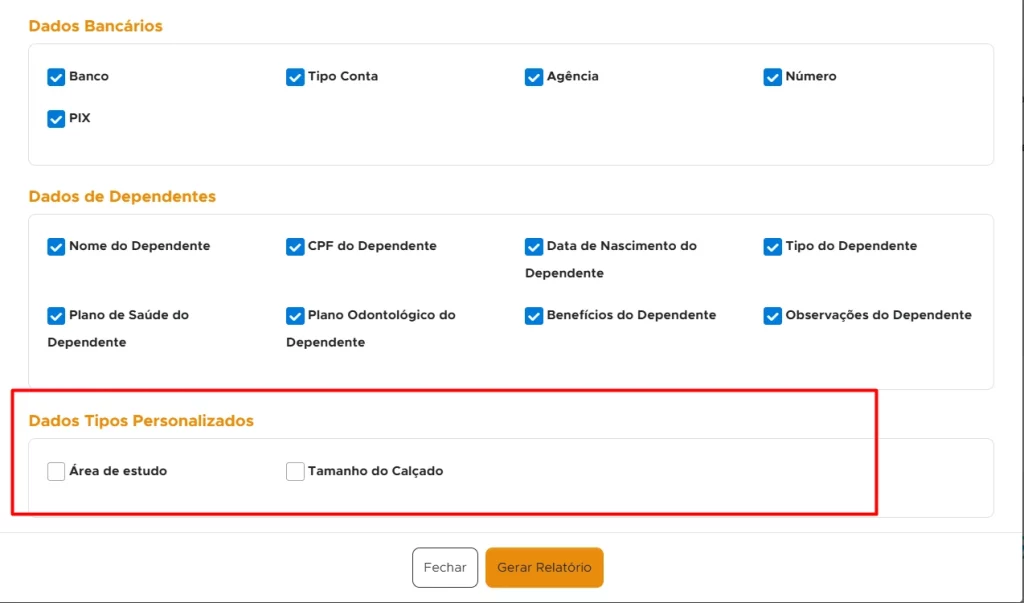Uncheck CPF do Dependente checkbox
This screenshot has height=603, width=1024.
[x=295, y=246]
